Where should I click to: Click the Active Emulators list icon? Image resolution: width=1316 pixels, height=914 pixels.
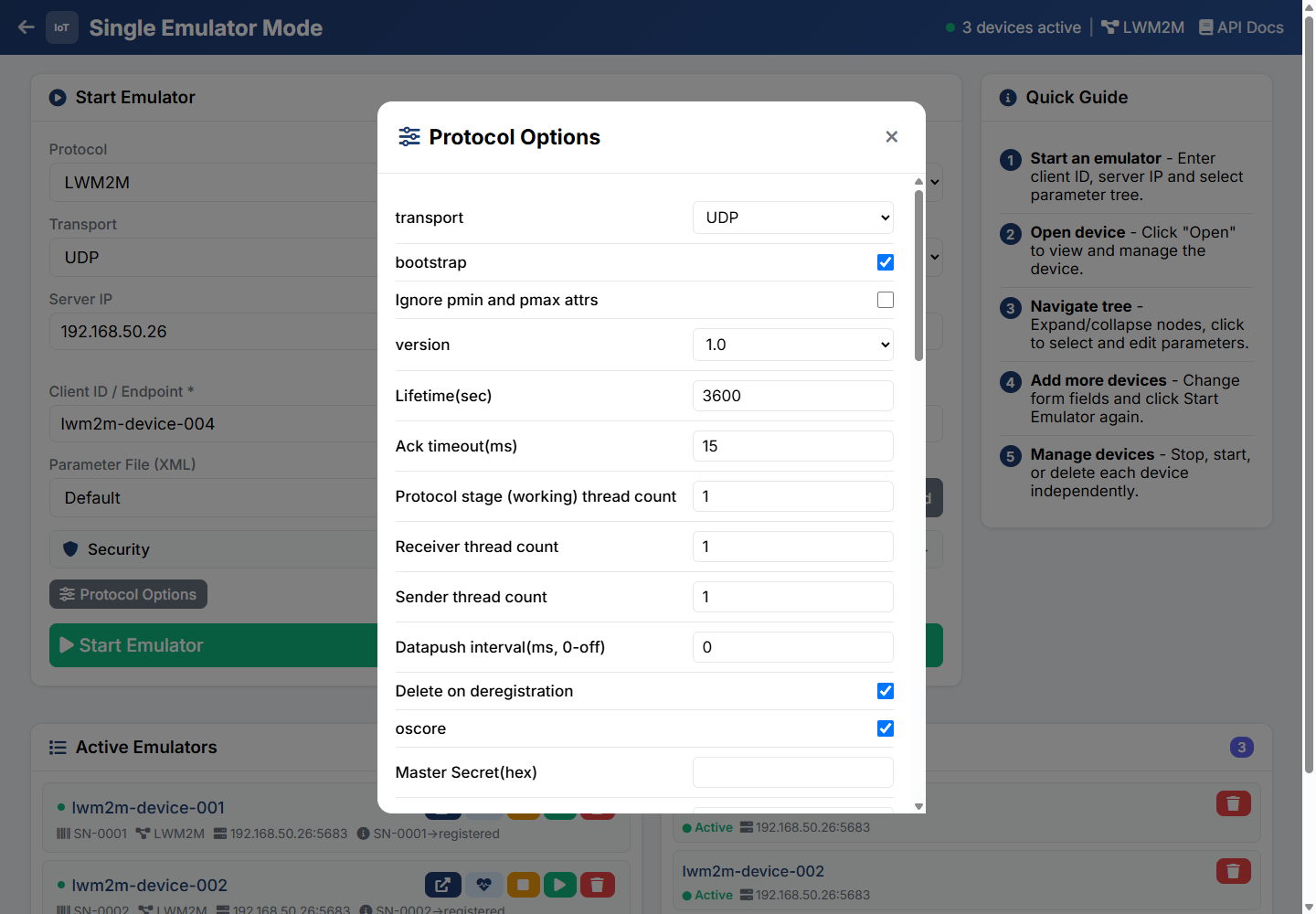(58, 748)
